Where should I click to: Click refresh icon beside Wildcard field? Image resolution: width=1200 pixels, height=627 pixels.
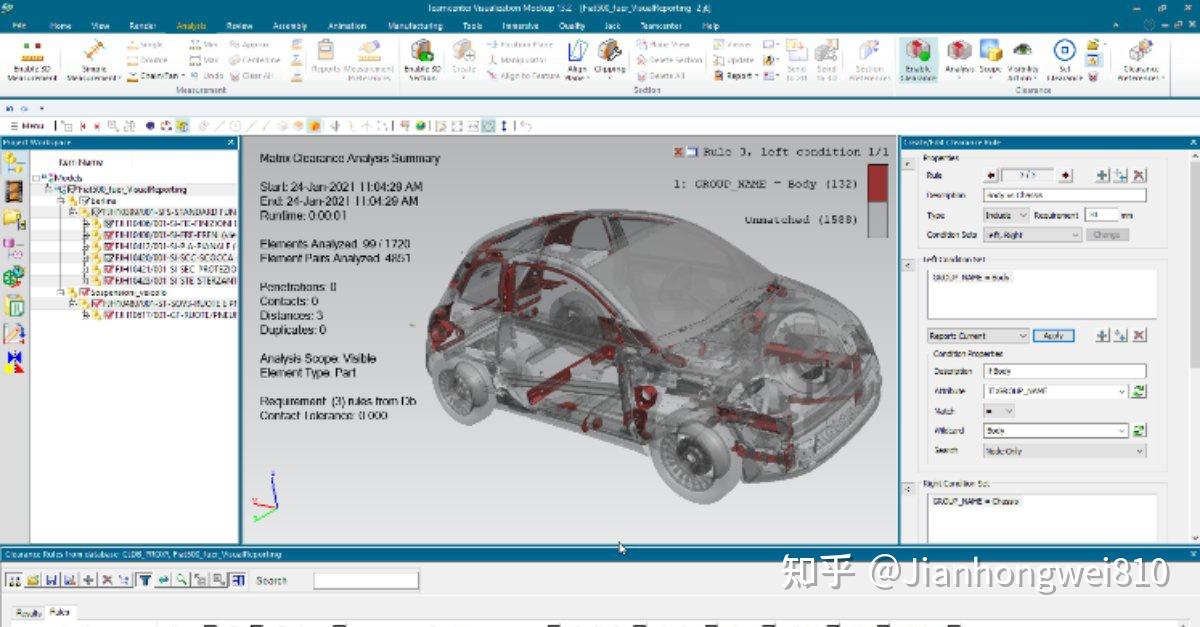pyautogui.click(x=1138, y=431)
